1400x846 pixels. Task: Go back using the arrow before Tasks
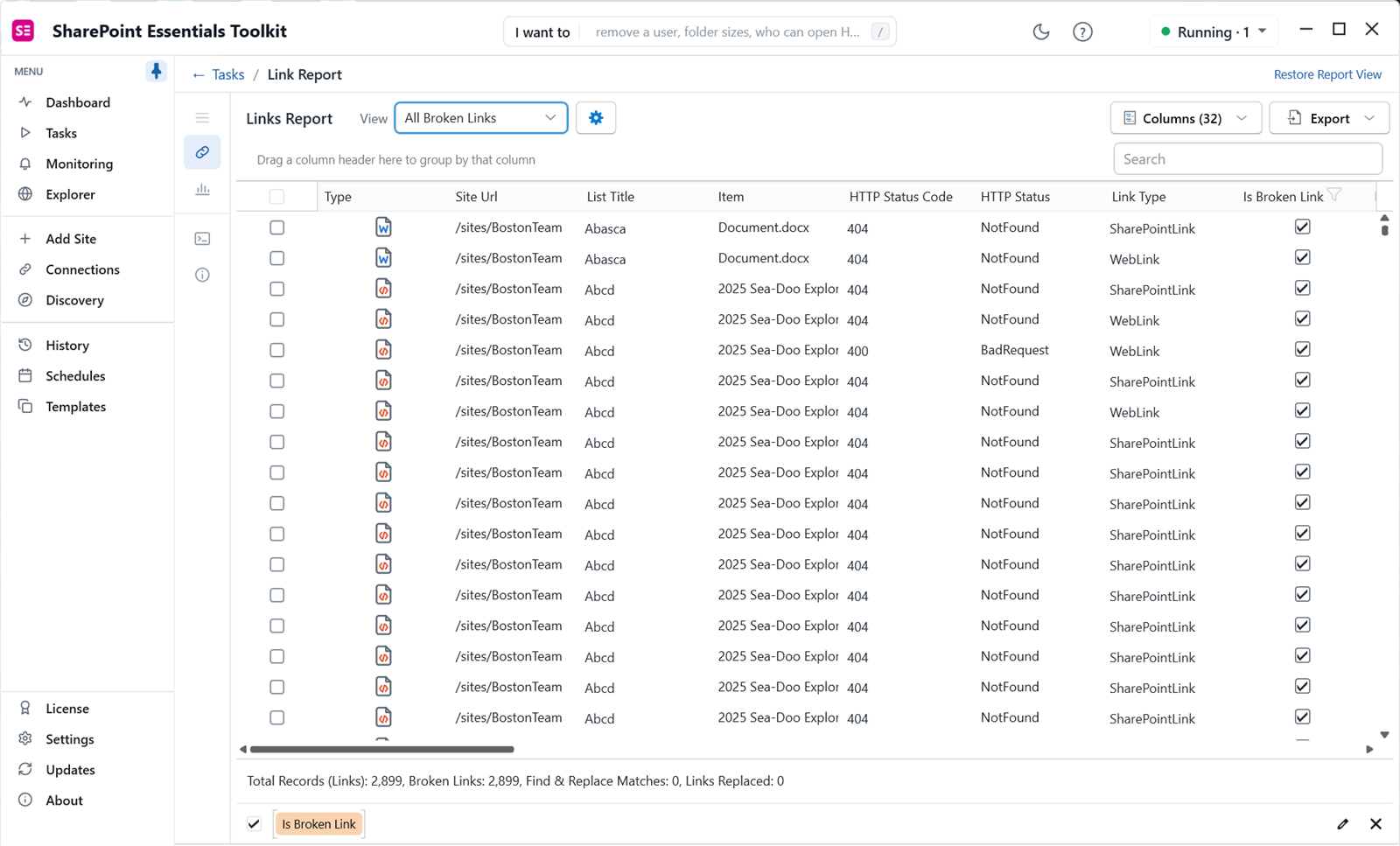[x=199, y=75]
